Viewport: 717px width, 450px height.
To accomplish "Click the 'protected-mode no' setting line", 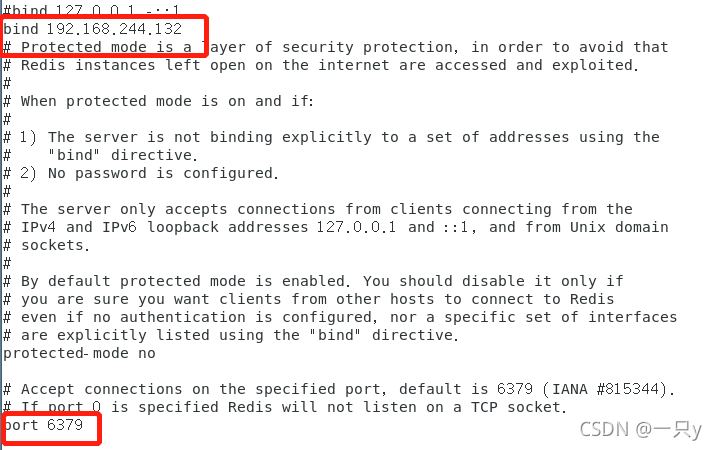I will coord(79,353).
